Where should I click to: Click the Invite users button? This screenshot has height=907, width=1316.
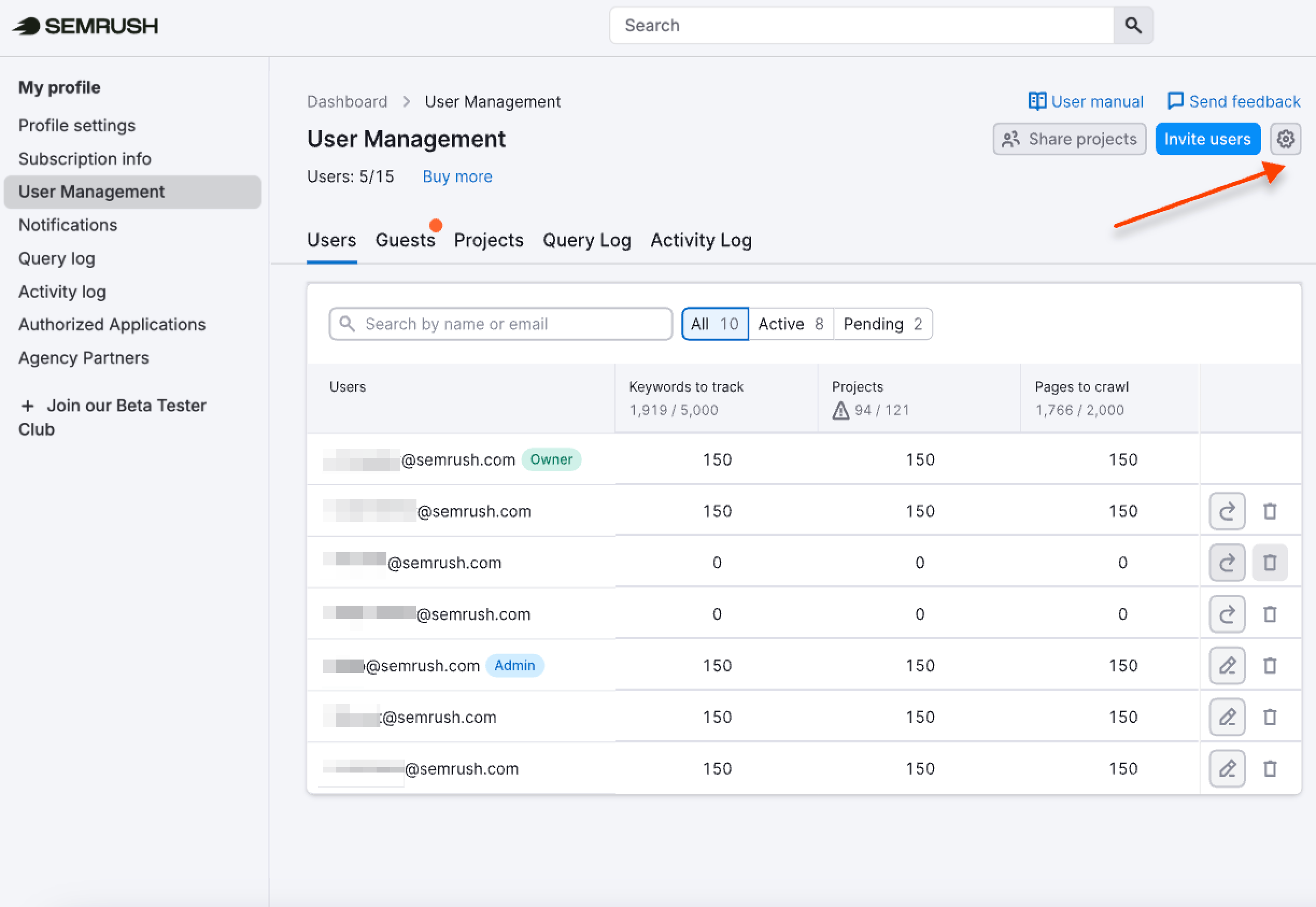[1208, 139]
